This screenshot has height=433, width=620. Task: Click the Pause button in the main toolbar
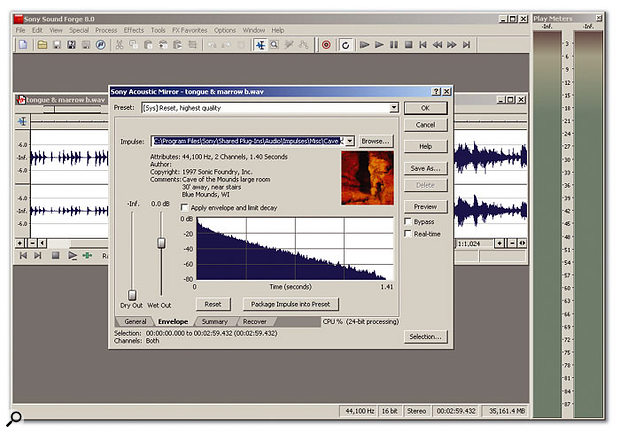coord(394,45)
